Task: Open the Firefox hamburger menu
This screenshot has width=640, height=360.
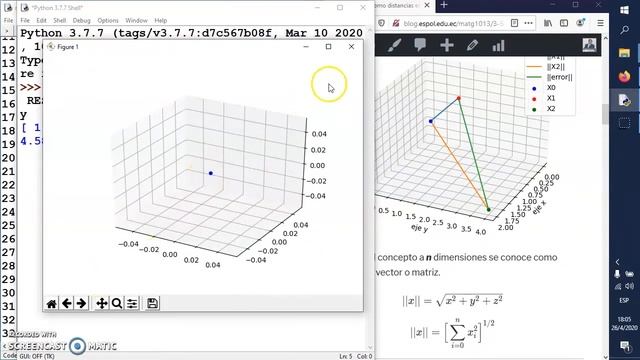Action: point(600,23)
